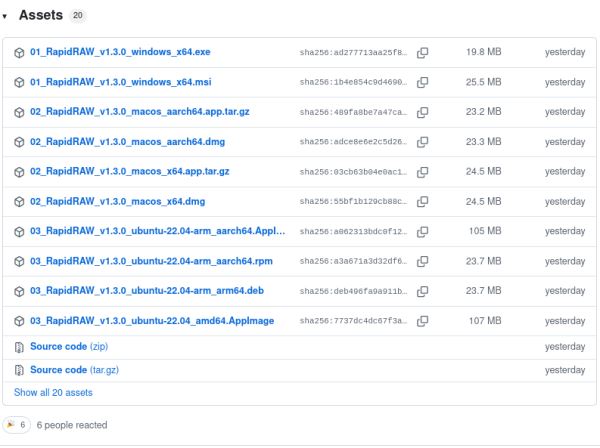Click package icon beside ubuntu-22.04-arm_aarch64.rpm
Image resolution: width=600 pixels, height=448 pixels.
pyautogui.click(x=19, y=261)
